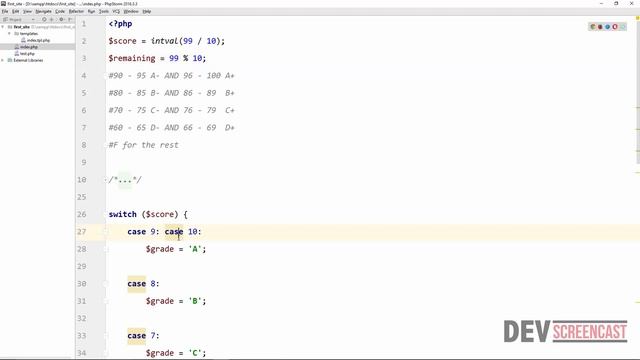Screen dimensions: 640x360
Task: Click comment '#90 - 95 A- AND 96 - 100 A+'
Action: coord(171,76)
